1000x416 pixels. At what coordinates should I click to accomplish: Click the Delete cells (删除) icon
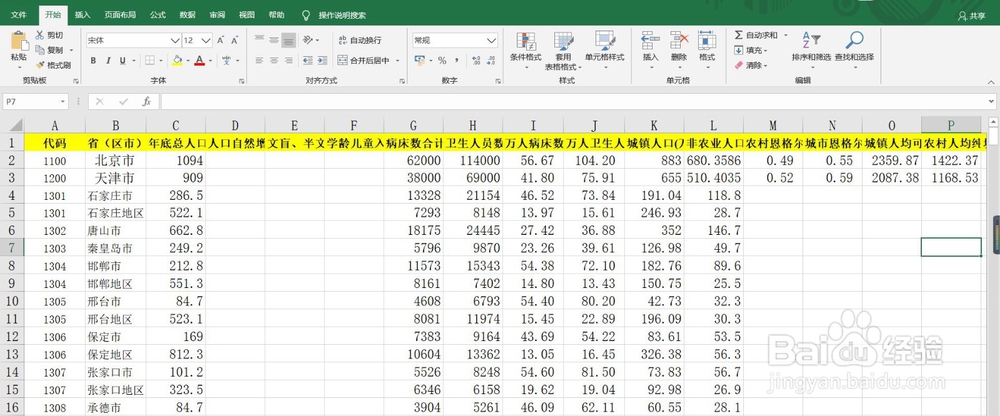(x=679, y=41)
